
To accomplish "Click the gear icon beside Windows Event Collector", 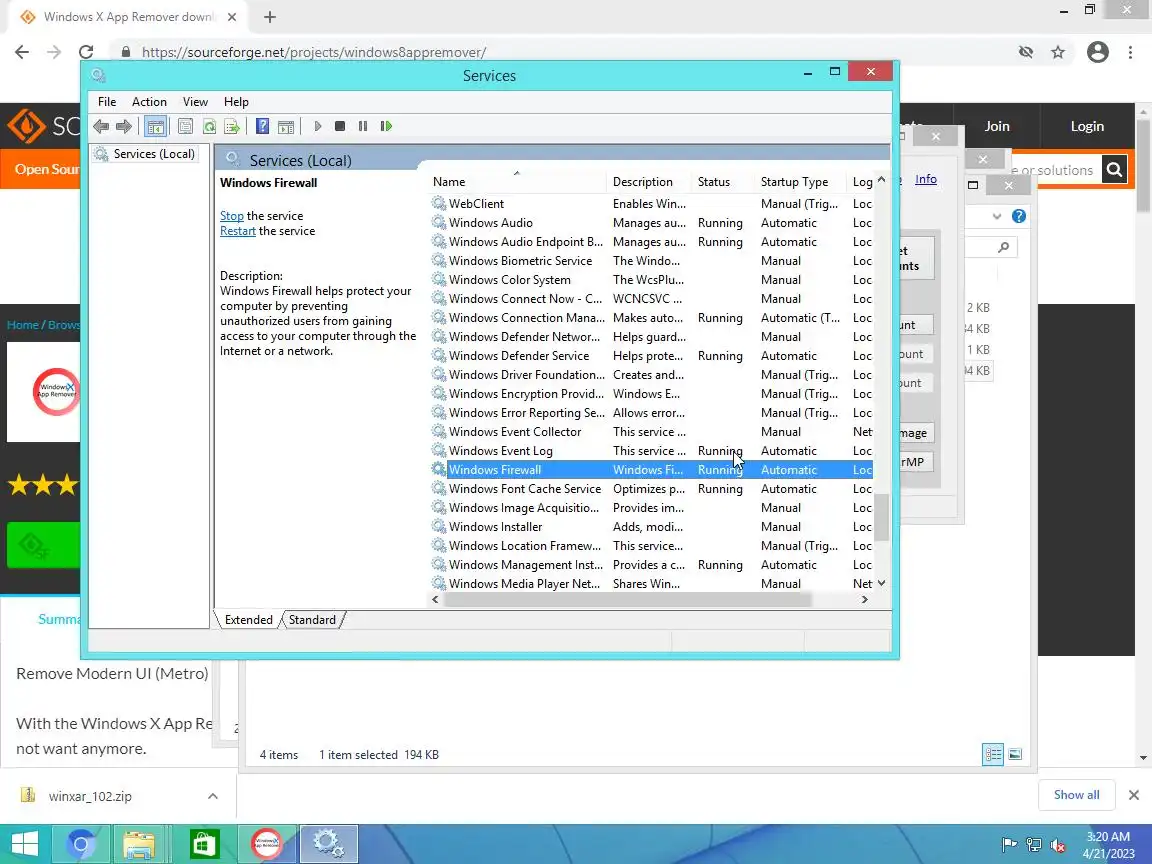I will tap(439, 431).
